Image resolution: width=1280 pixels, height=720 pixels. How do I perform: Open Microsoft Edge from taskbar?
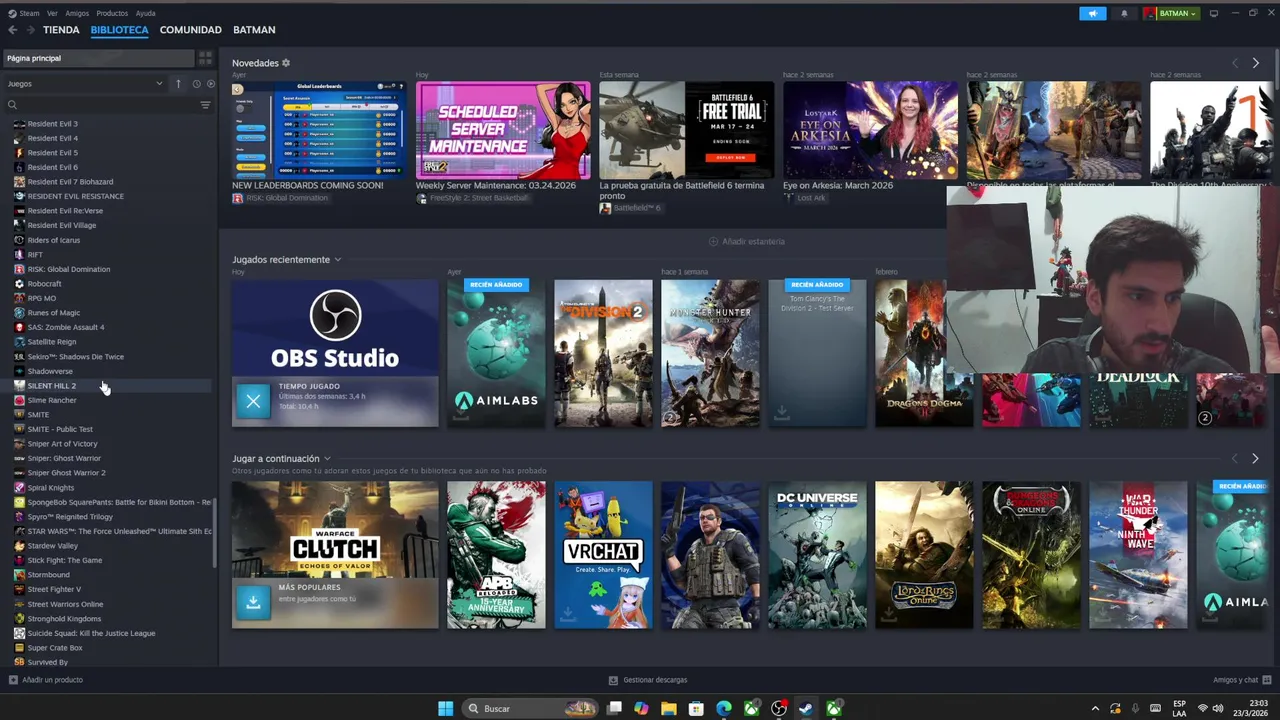coord(723,708)
